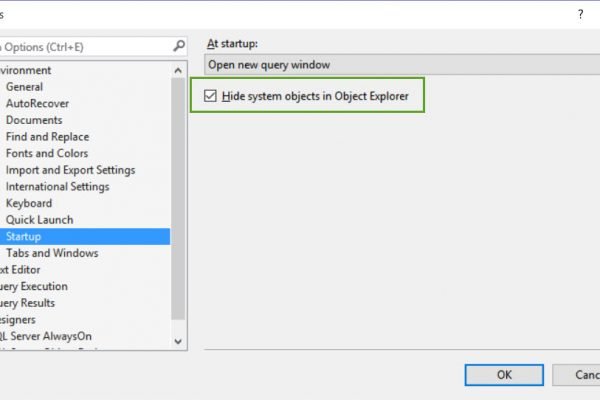Toggle Hide system objects in Object Explorer
This screenshot has height=400, width=600.
[210, 96]
